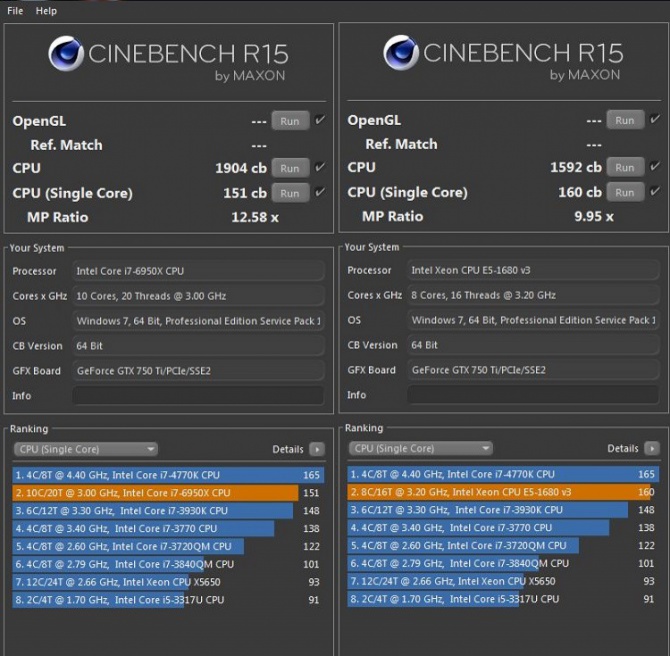
Task: Toggle CPU (Single Core) checkbox in right window
Action: click(655, 191)
